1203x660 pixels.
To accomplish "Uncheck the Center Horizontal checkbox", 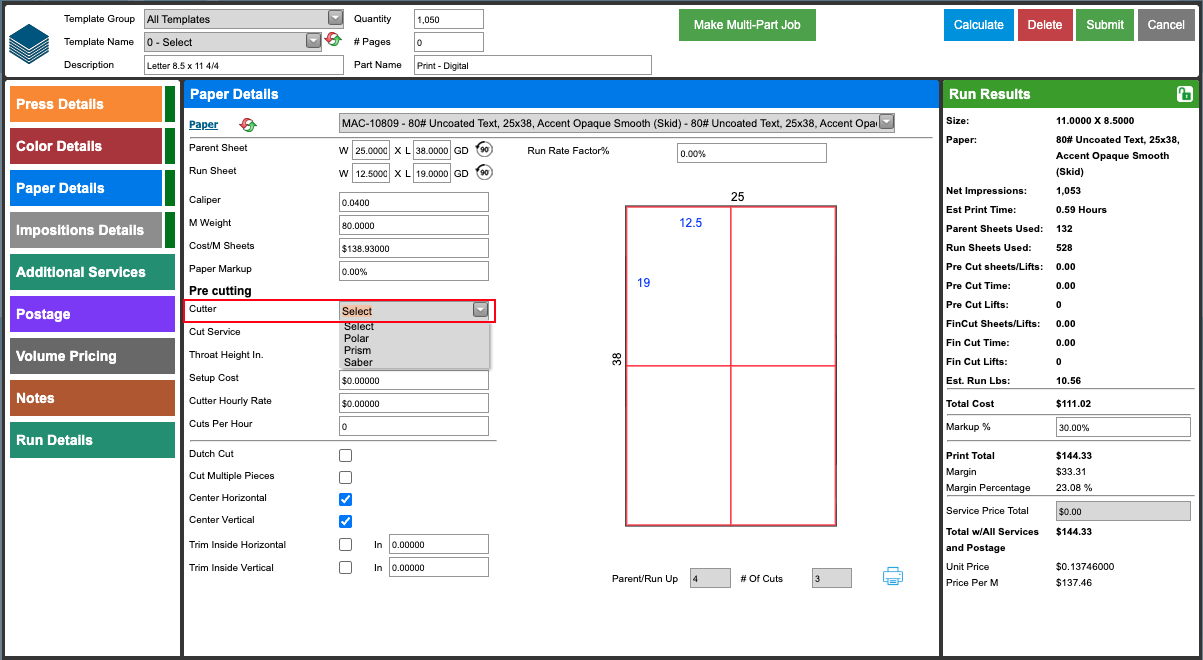I will 345,499.
